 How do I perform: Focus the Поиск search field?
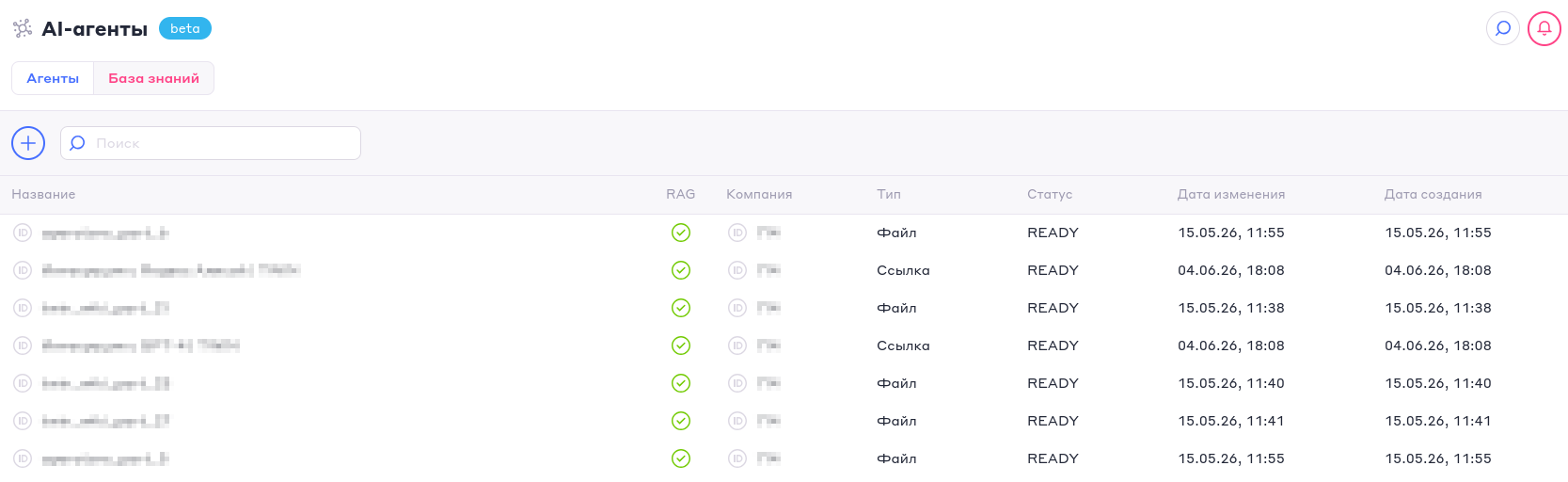click(211, 143)
